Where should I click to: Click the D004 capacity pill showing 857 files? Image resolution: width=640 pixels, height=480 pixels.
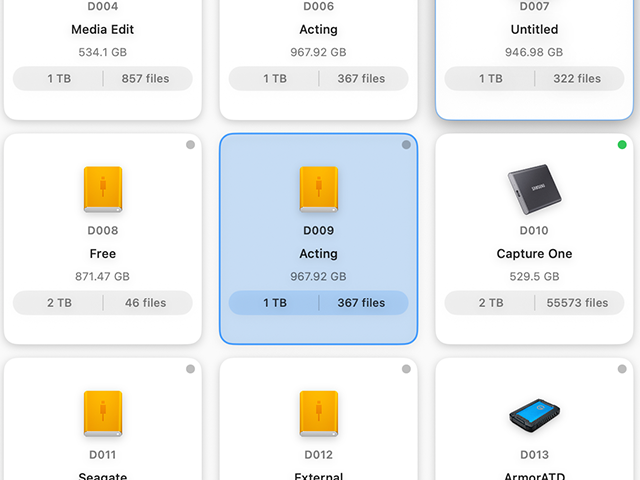tap(103, 78)
